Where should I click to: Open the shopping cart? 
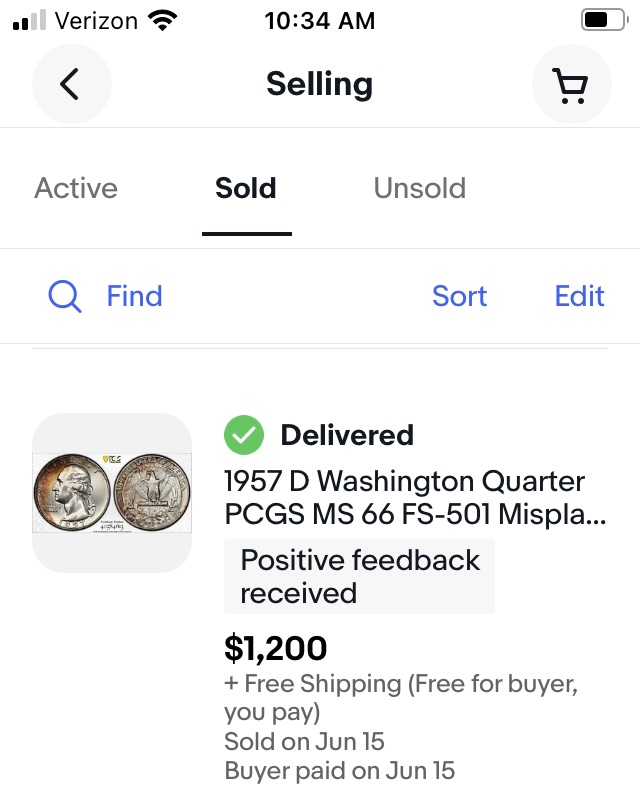(571, 85)
